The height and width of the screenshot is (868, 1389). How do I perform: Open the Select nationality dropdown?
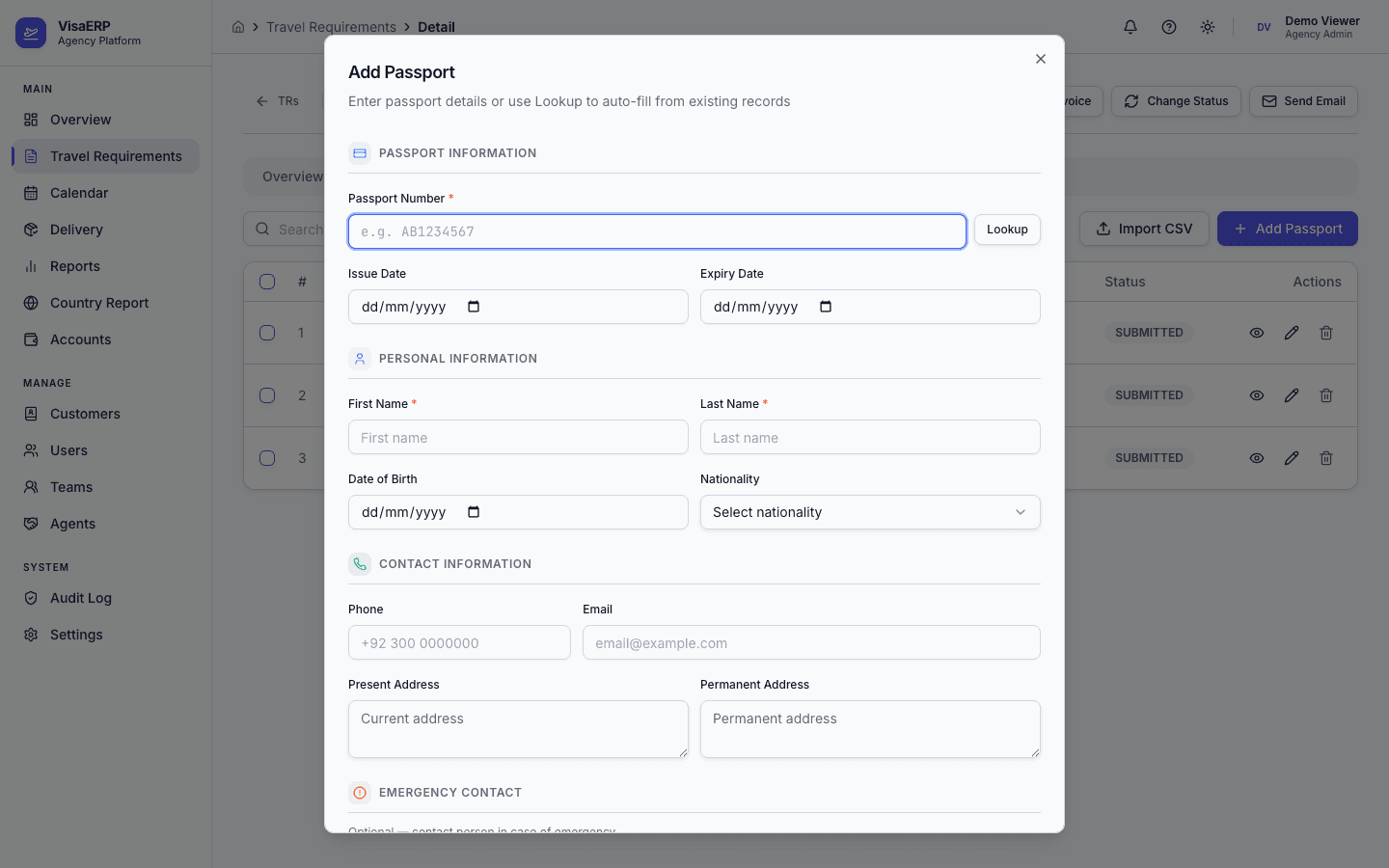869,512
